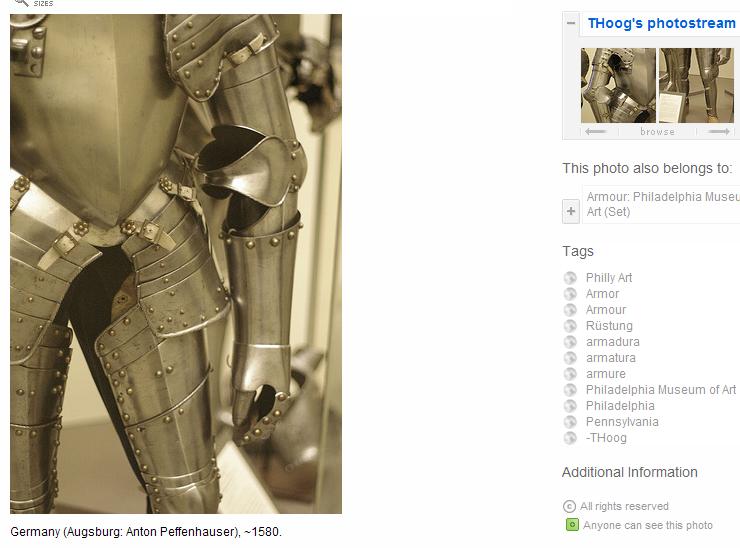The width and height of the screenshot is (740, 548).
Task: Click globe icon beside Philly Art tag
Action: click(570, 278)
